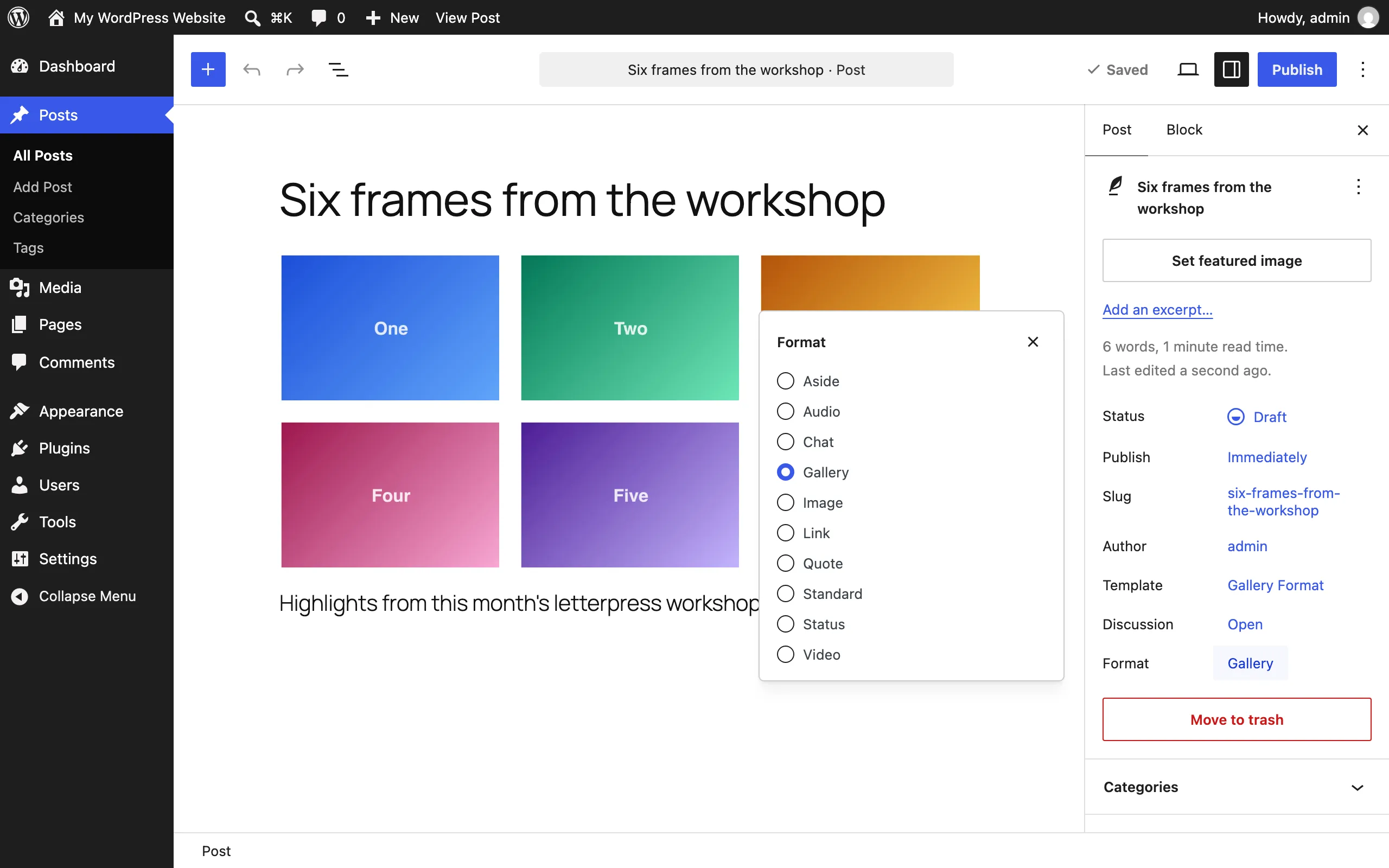
Task: Expand the Categories panel
Action: tap(1237, 787)
